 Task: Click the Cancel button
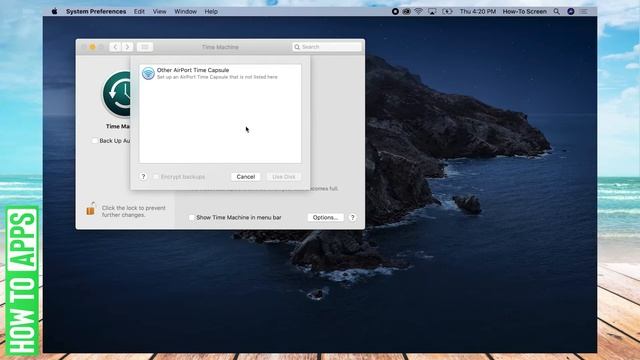pos(246,177)
